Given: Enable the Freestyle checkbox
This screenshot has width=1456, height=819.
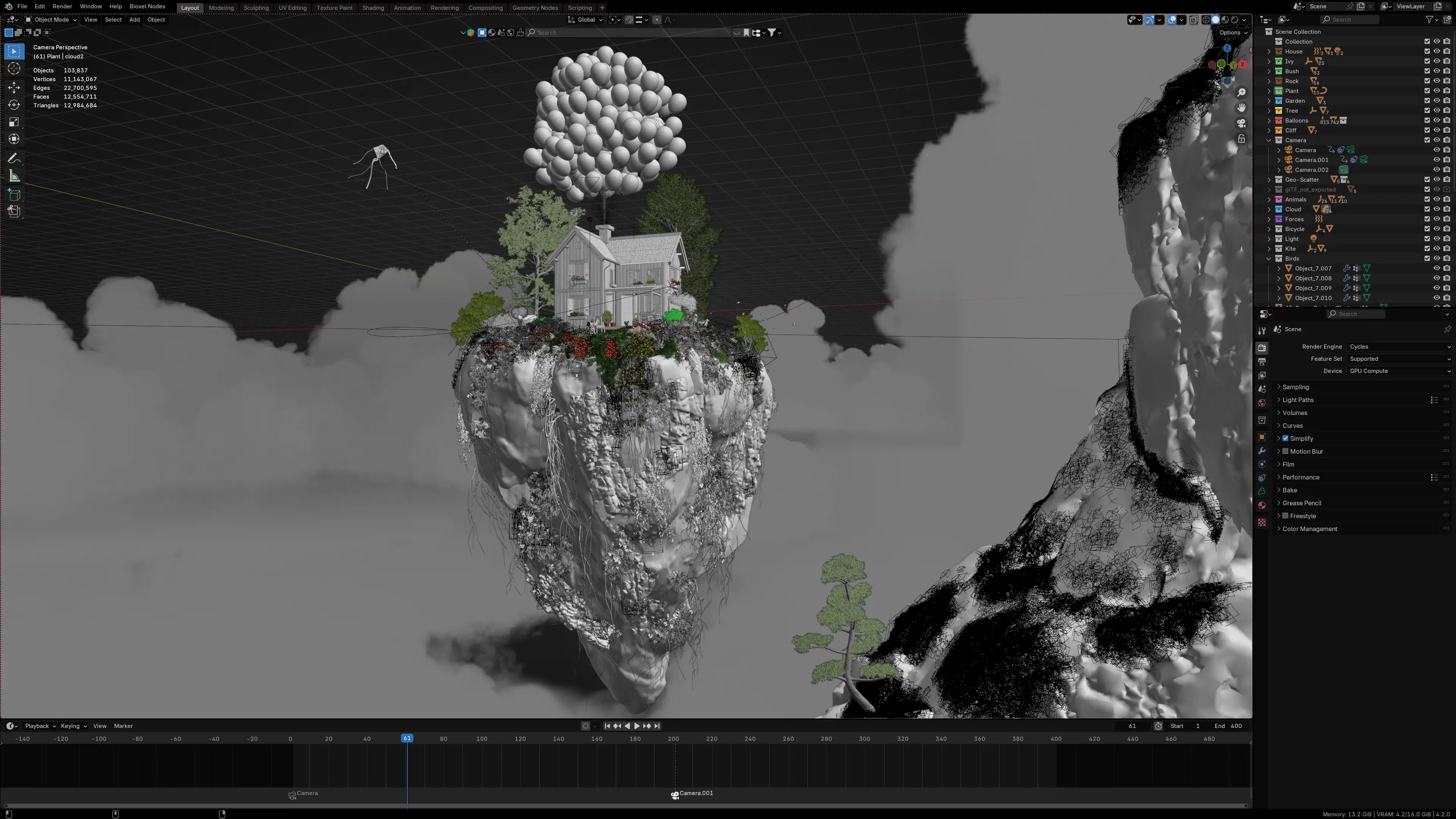Looking at the screenshot, I should pos(1285,516).
